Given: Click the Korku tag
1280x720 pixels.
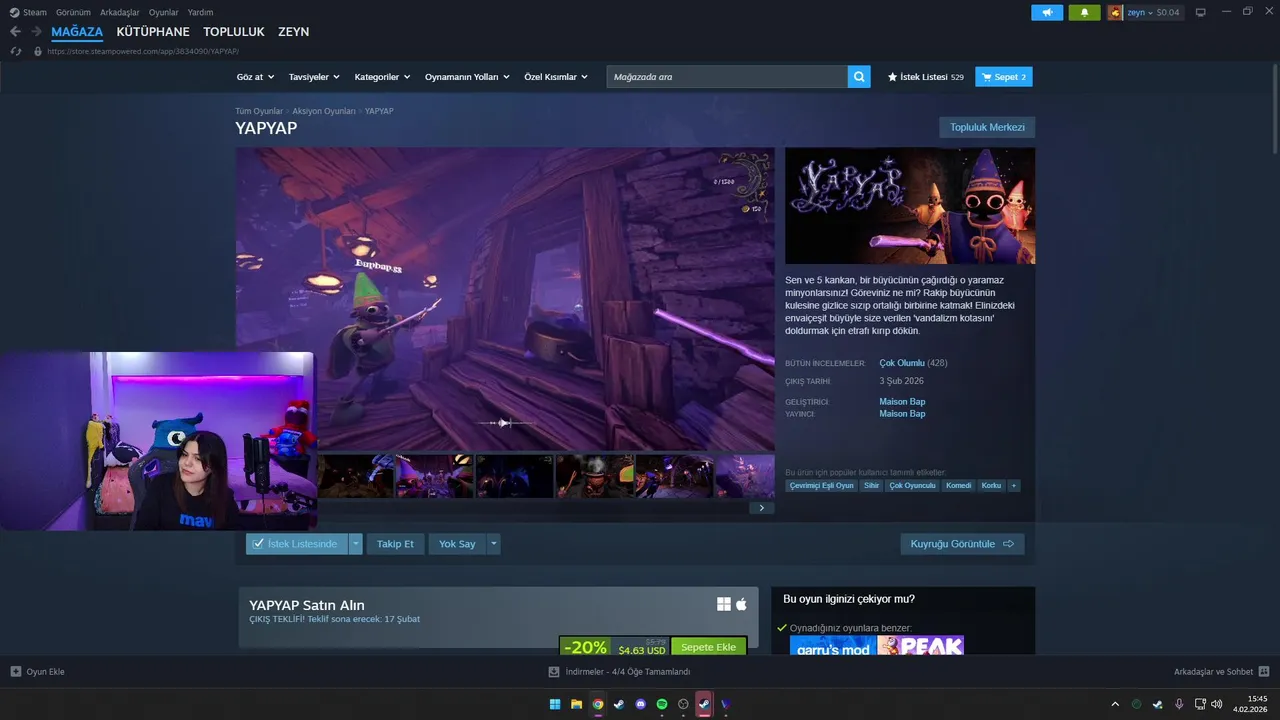Looking at the screenshot, I should [991, 486].
